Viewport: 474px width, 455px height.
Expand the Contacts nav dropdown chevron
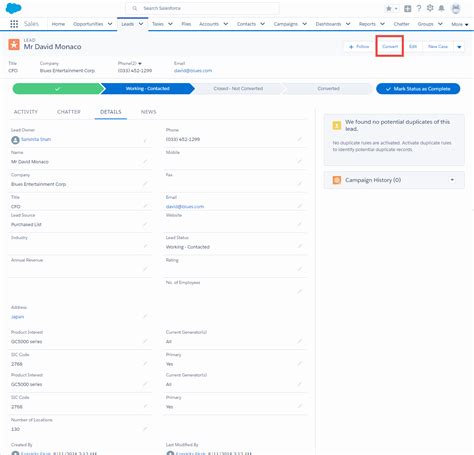tap(263, 24)
